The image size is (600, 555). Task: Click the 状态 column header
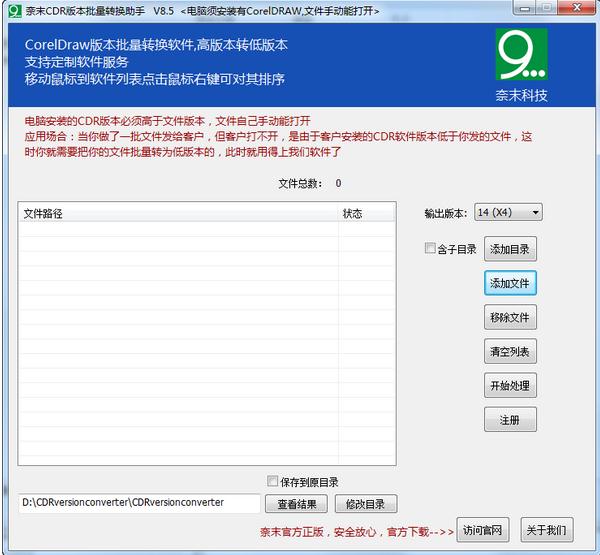(x=367, y=213)
